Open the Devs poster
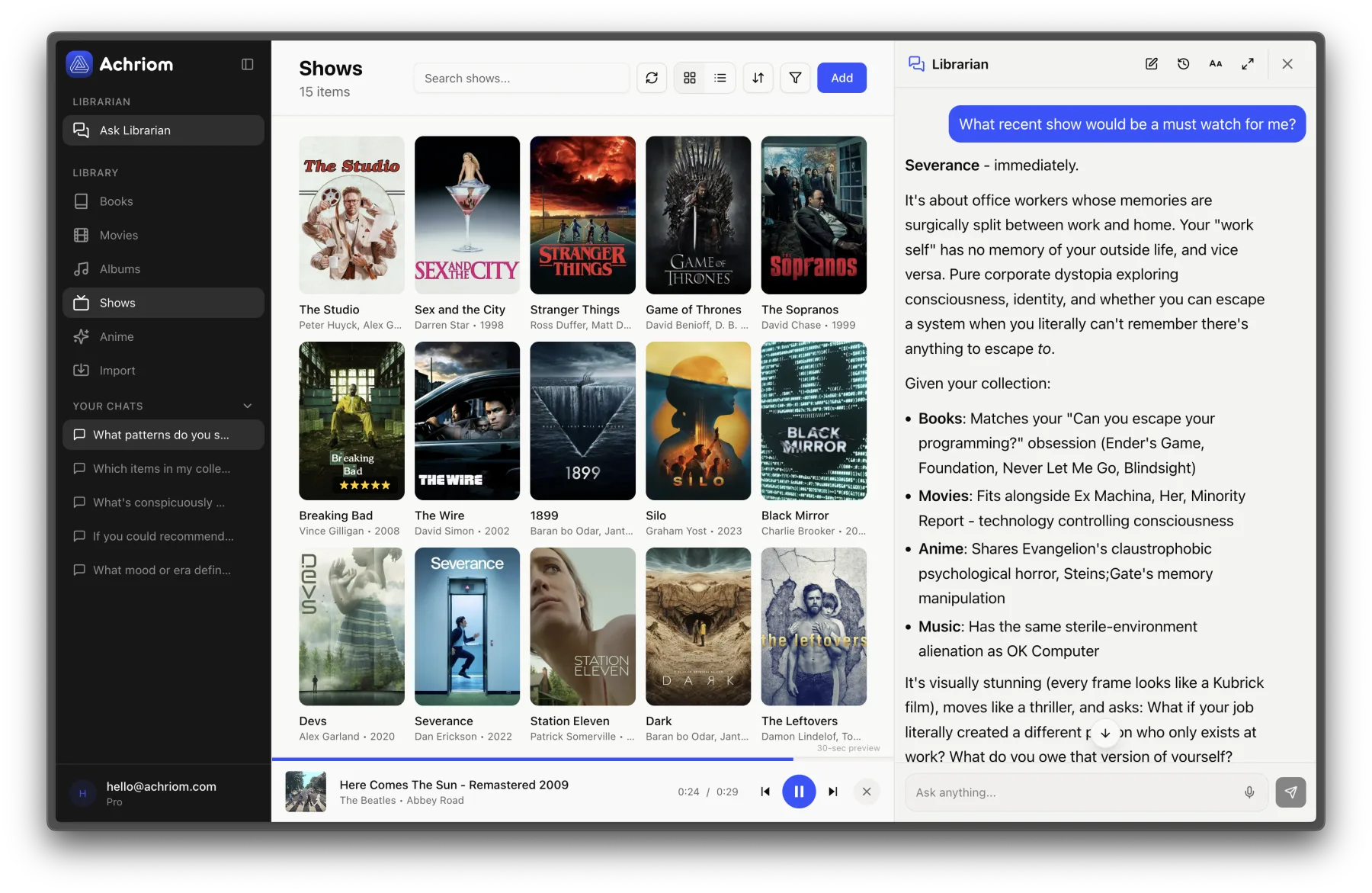The width and height of the screenshot is (1372, 893). [351, 627]
